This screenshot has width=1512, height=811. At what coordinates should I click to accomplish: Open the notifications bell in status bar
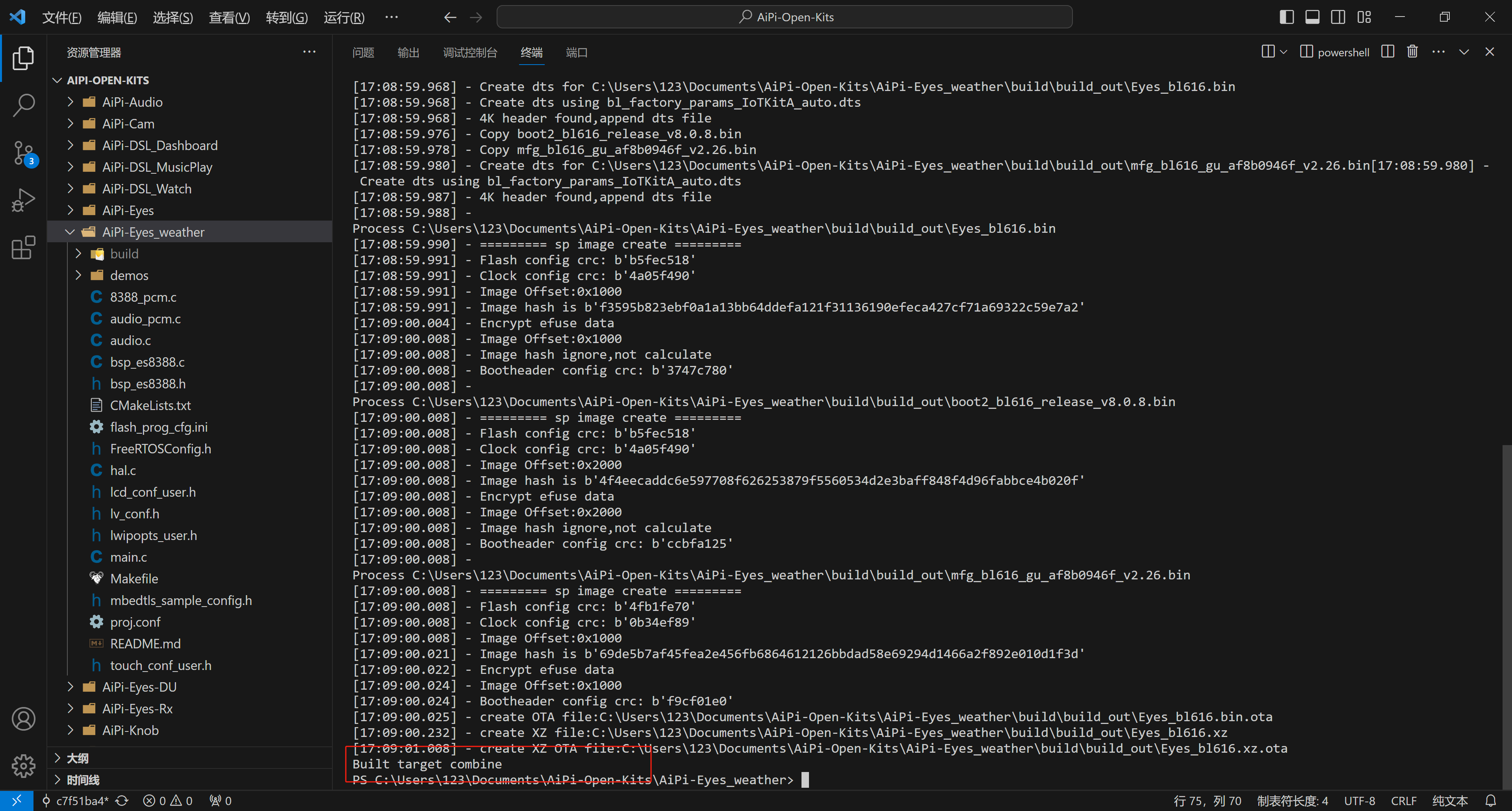coord(1491,800)
